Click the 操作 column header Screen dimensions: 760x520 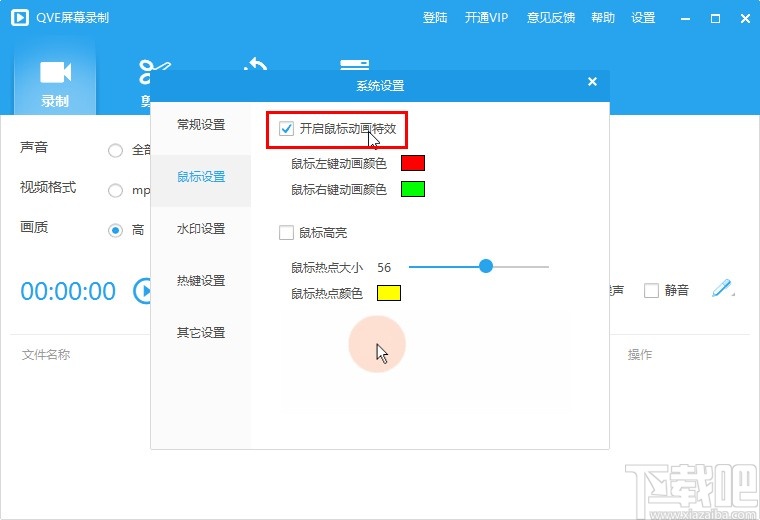click(640, 355)
